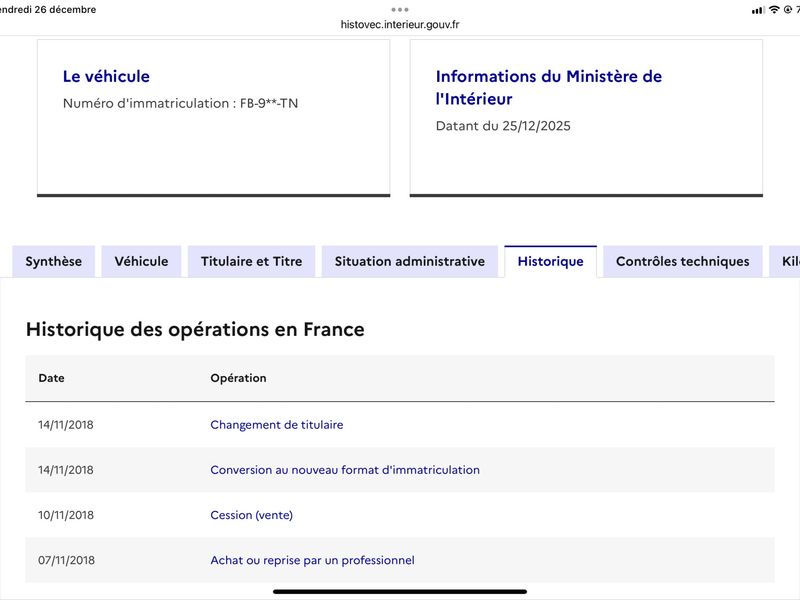This screenshot has height=600, width=800.
Task: Select the 10/11/2018 date cell
Action: (x=66, y=515)
